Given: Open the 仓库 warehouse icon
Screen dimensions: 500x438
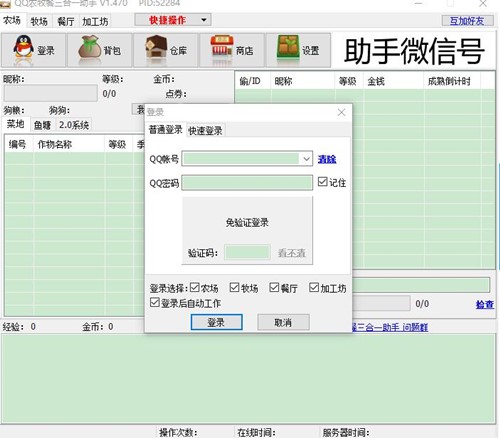Looking at the screenshot, I should [x=166, y=50].
